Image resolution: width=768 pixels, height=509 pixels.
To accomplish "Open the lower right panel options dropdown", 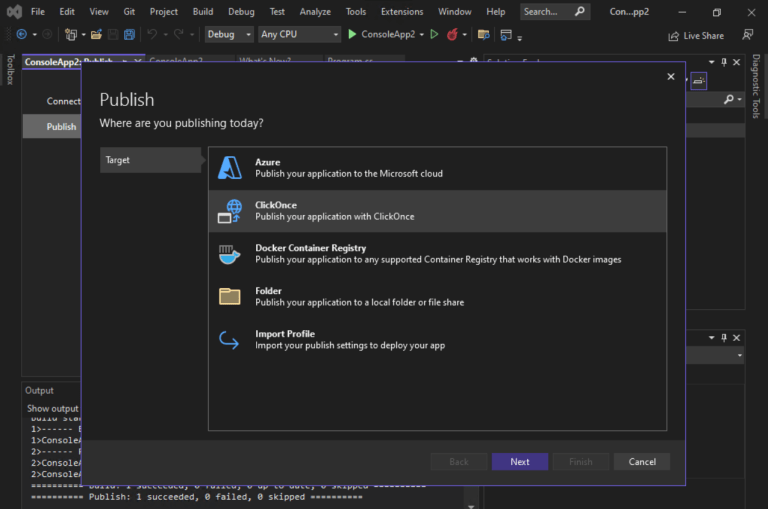I will coord(712,338).
